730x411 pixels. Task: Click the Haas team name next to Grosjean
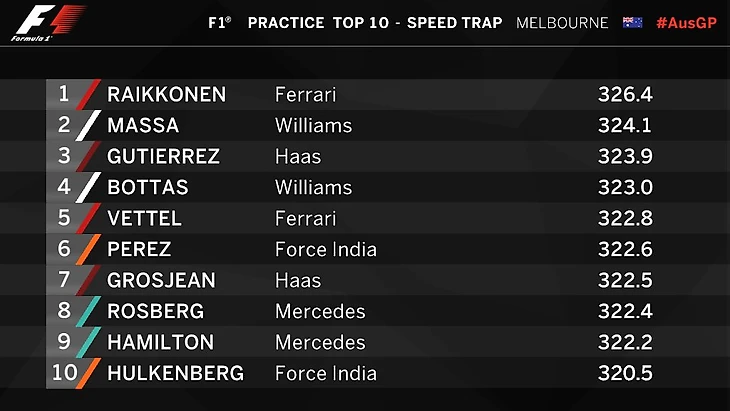[x=297, y=281]
